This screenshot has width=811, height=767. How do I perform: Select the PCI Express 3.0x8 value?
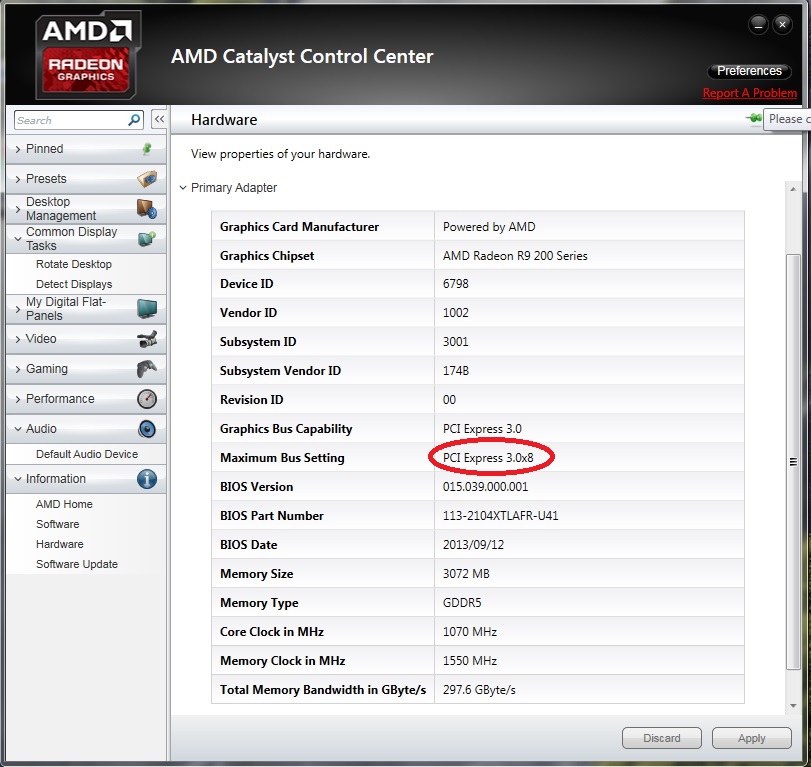click(x=488, y=458)
